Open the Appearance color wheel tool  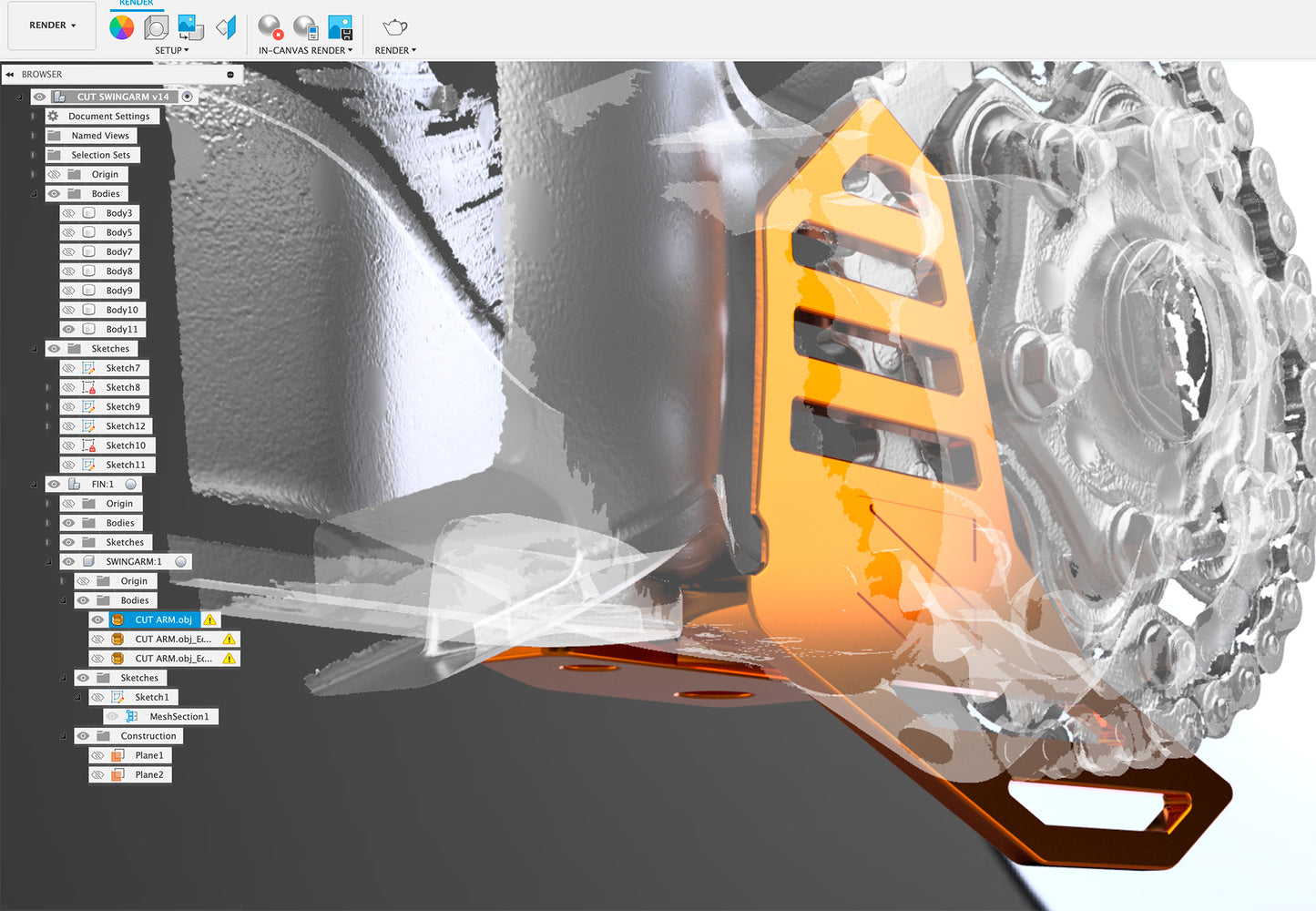click(121, 27)
